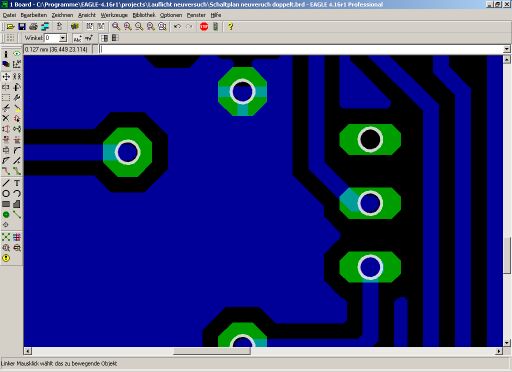The image size is (512, 372).
Task: Open the Winkel angle dropdown
Action: pos(63,38)
